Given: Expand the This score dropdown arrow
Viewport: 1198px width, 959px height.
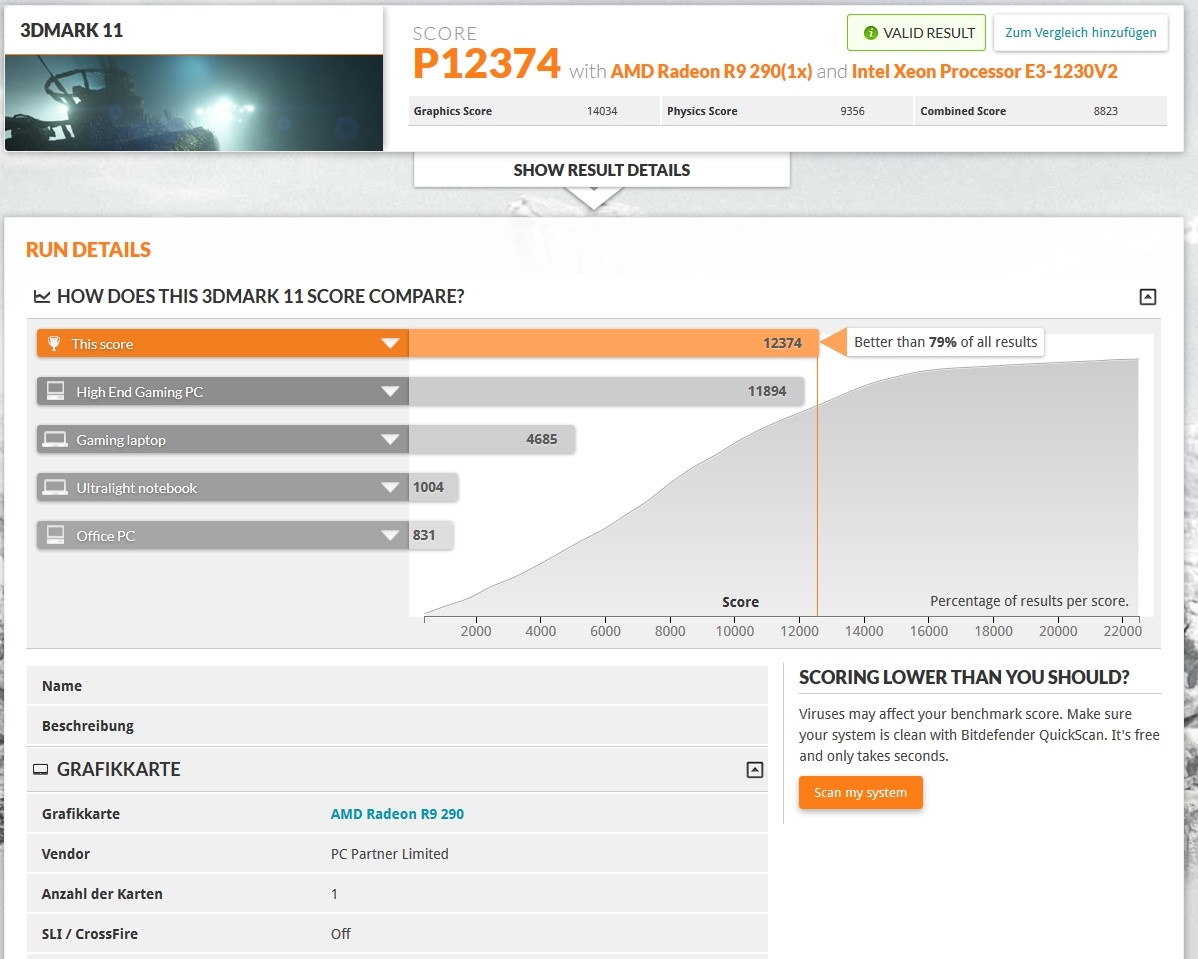Looking at the screenshot, I should [x=390, y=344].
